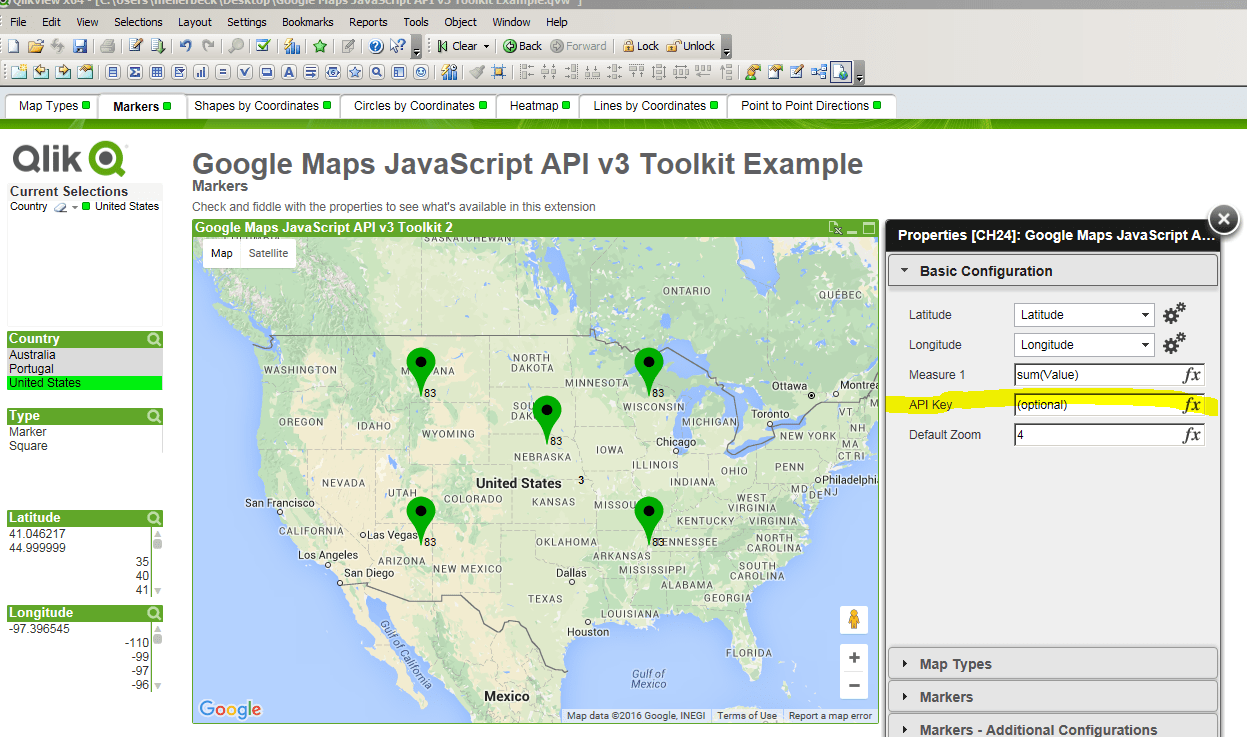Open the Latitude field dropdown
This screenshot has height=737, width=1247.
(1145, 314)
